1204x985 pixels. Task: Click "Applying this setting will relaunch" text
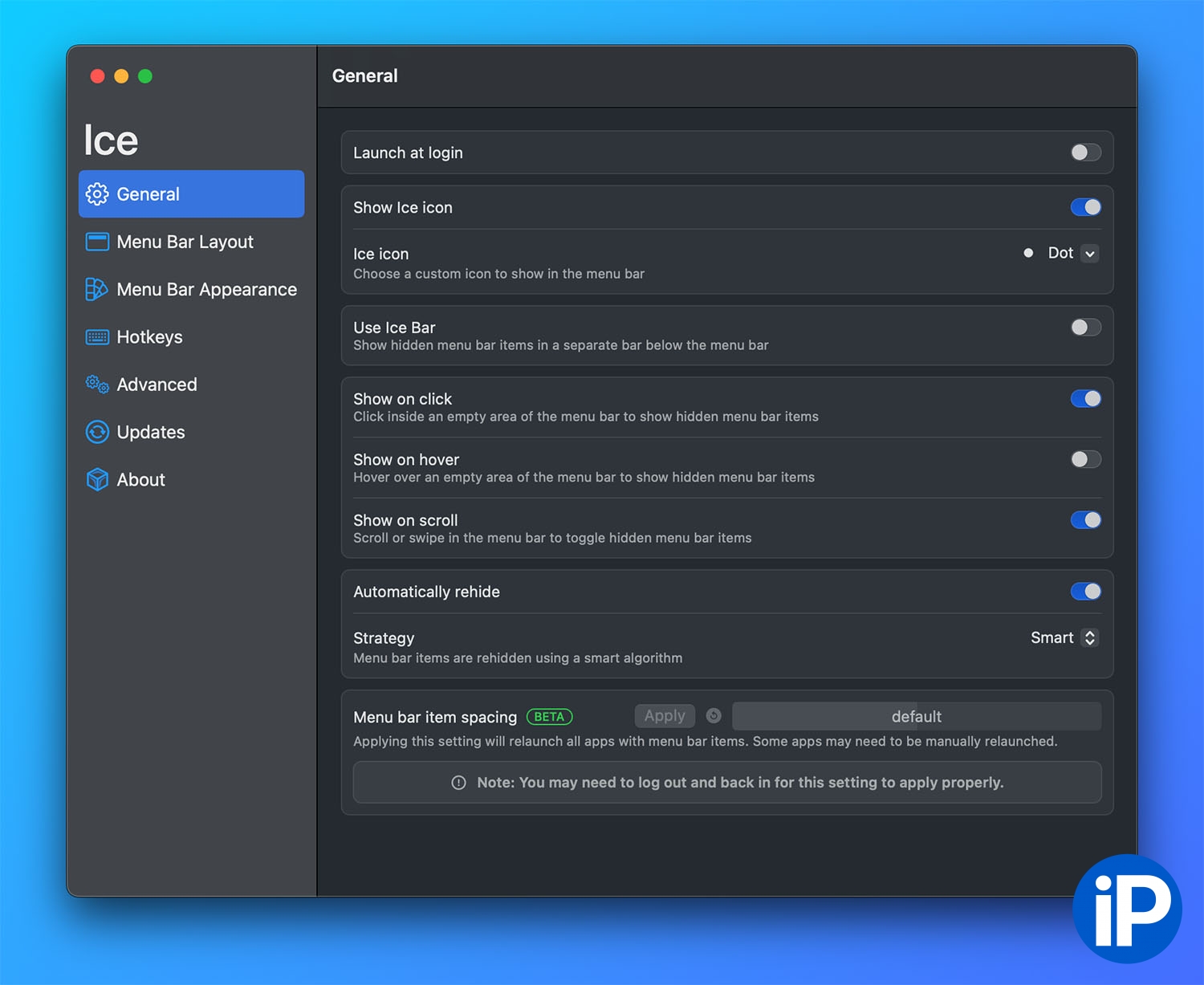click(x=706, y=741)
